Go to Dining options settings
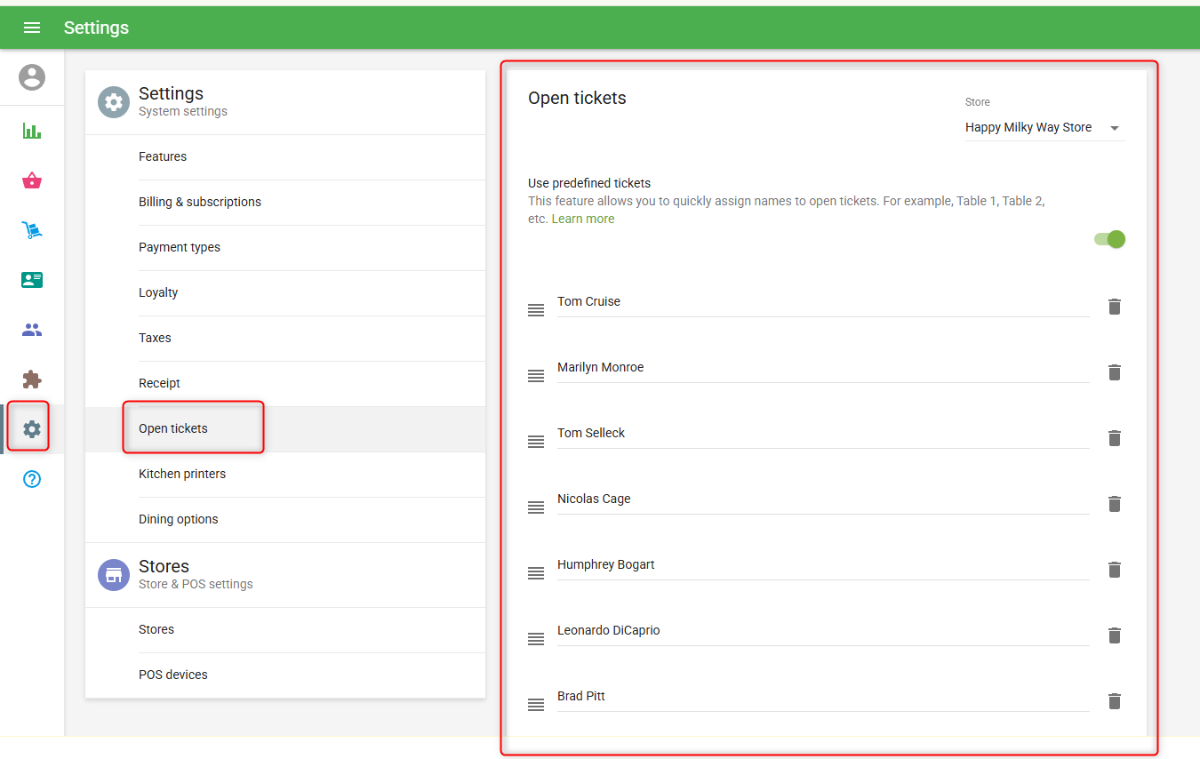Viewport: 1200px width, 759px height. (178, 519)
